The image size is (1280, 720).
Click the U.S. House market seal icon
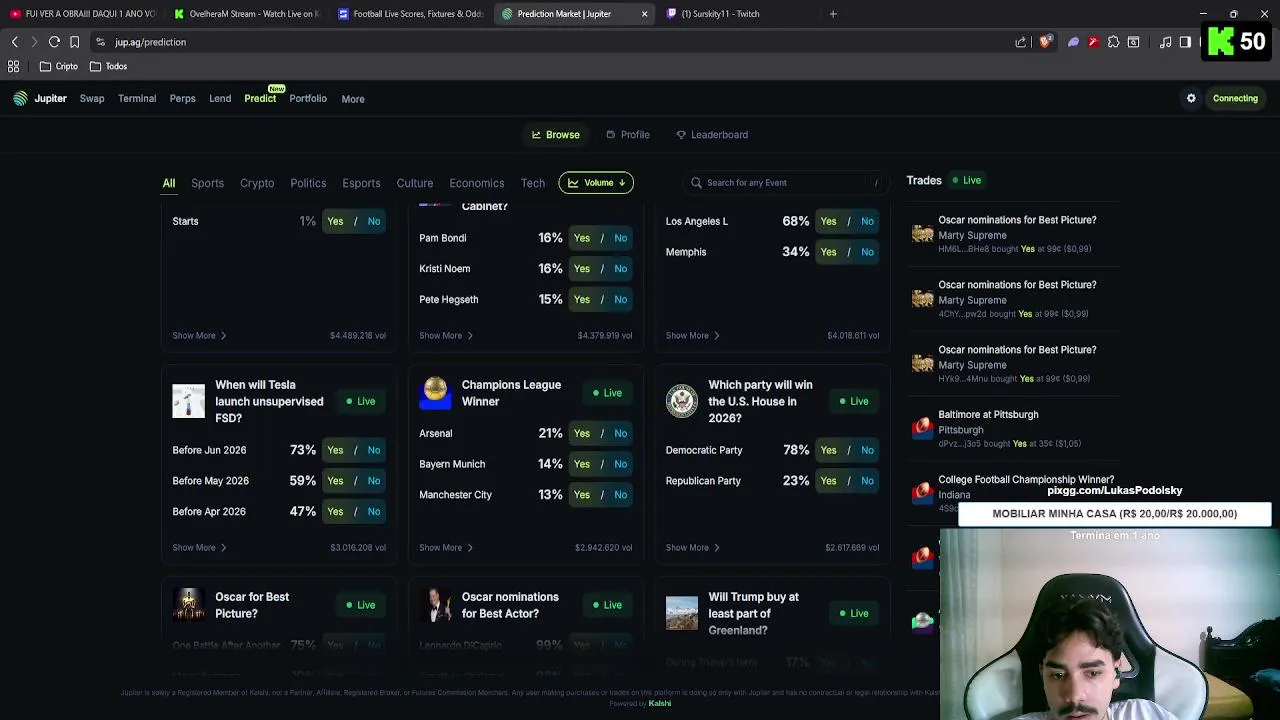[682, 401]
